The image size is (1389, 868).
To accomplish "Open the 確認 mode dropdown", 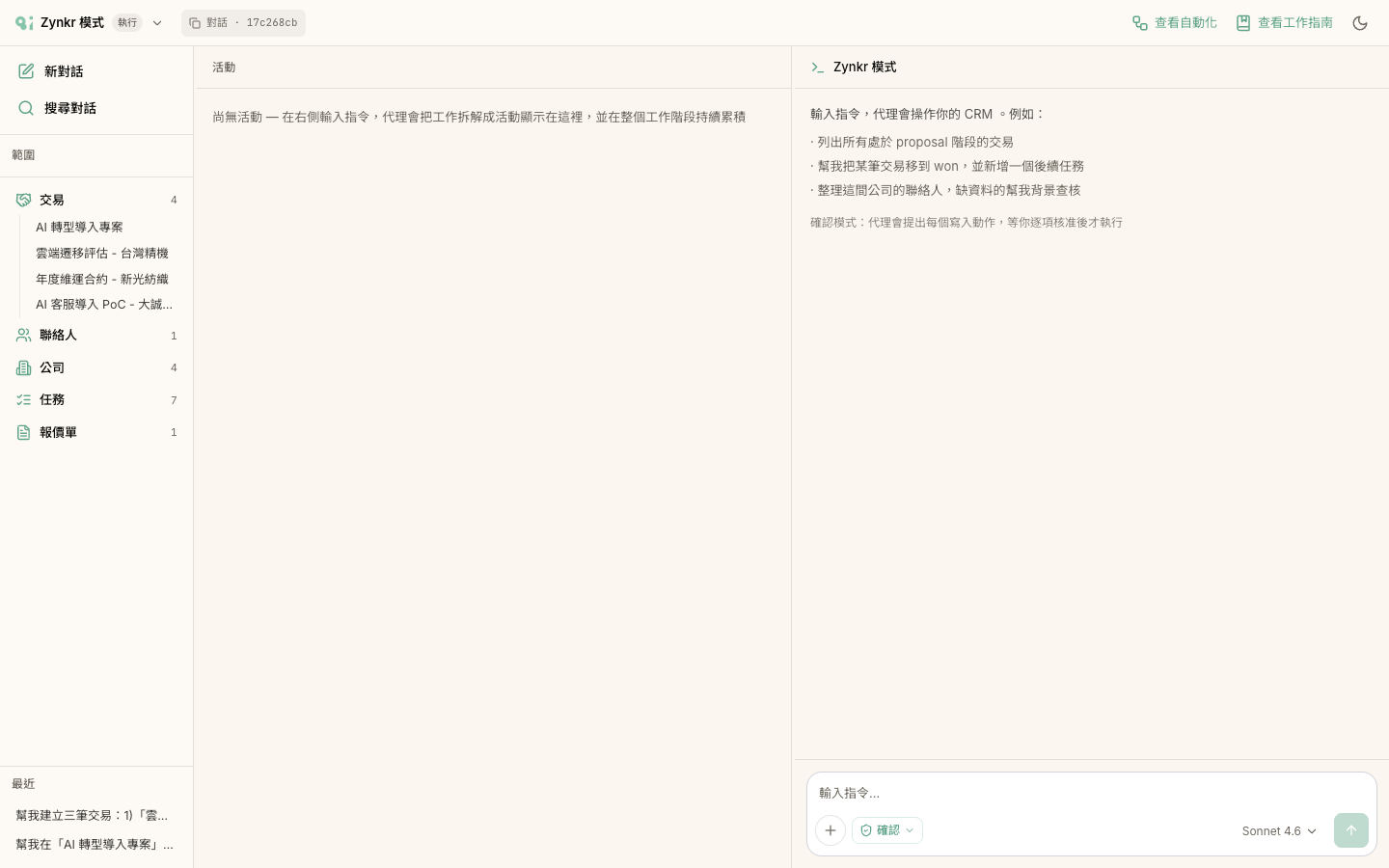I will coord(887,830).
